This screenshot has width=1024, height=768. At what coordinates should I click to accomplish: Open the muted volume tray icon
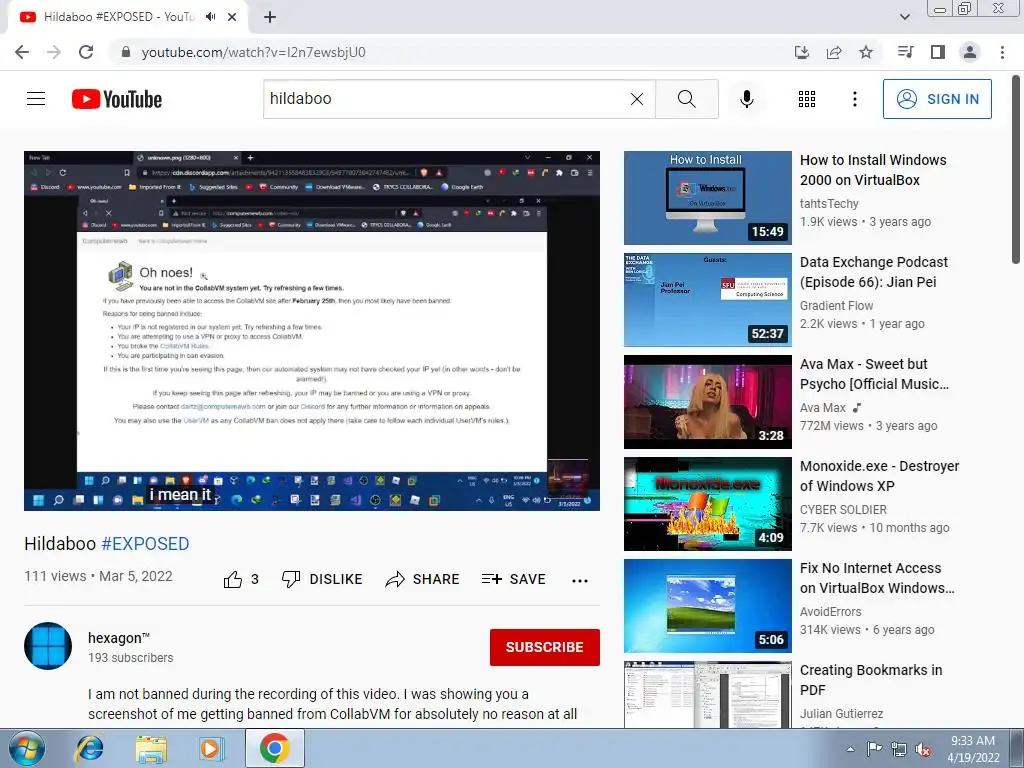pos(923,750)
